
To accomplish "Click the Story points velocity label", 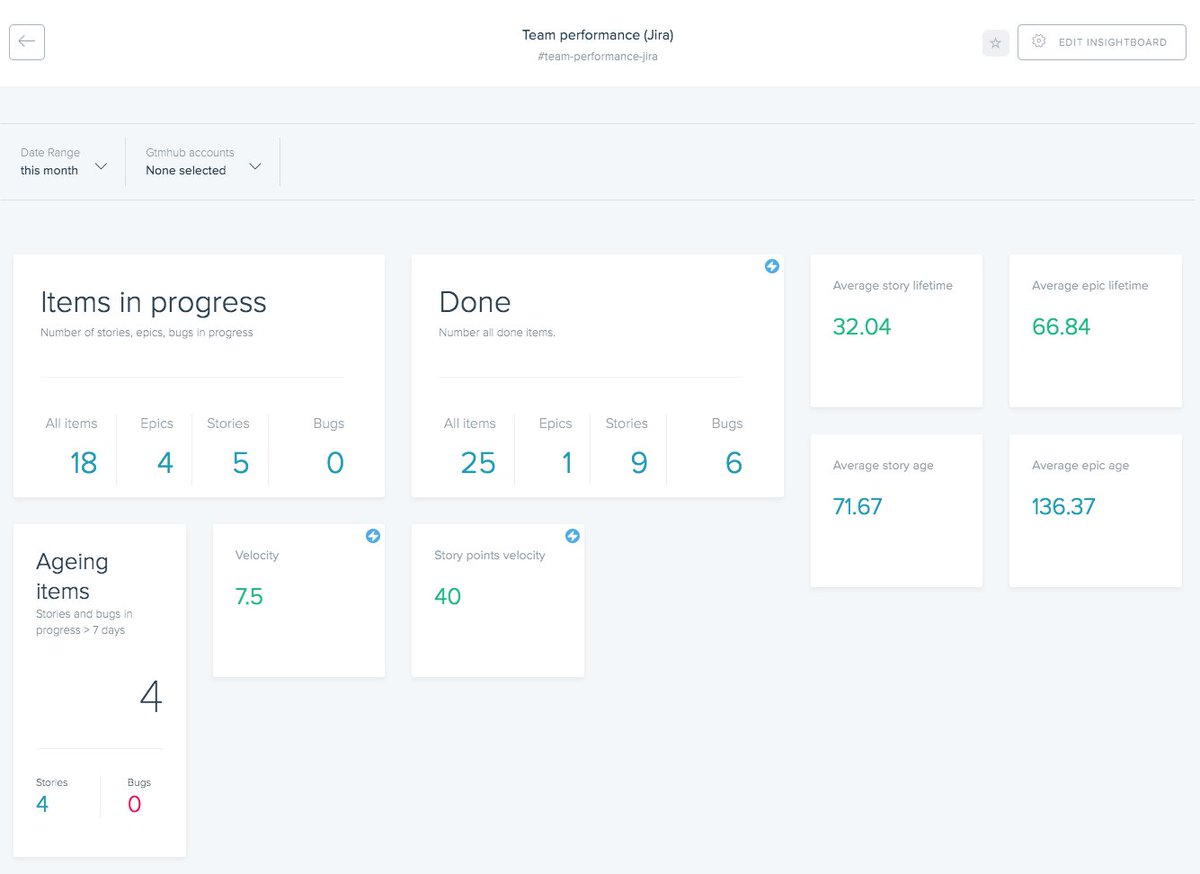I will (489, 556).
